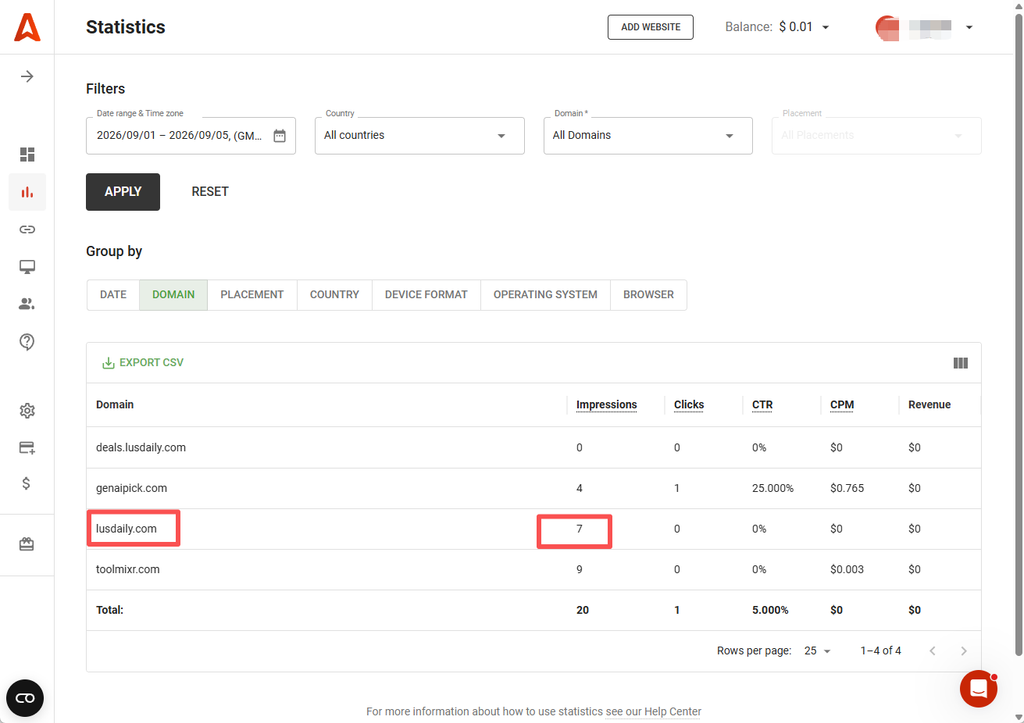The width and height of the screenshot is (1024, 723).
Task: Open the help question mark icon
Action: pos(27,342)
